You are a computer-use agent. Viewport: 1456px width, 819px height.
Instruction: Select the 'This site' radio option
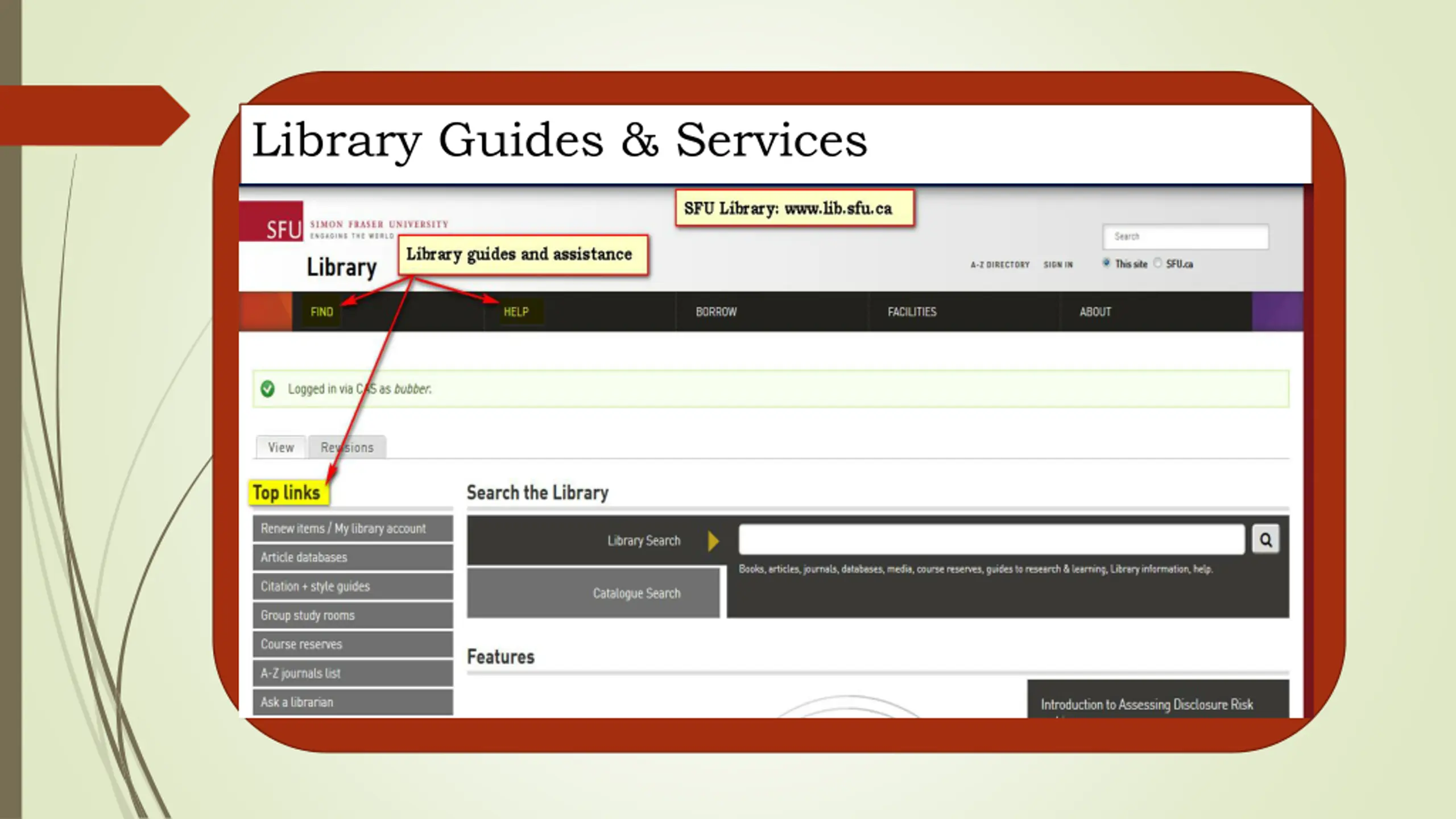tap(1106, 263)
